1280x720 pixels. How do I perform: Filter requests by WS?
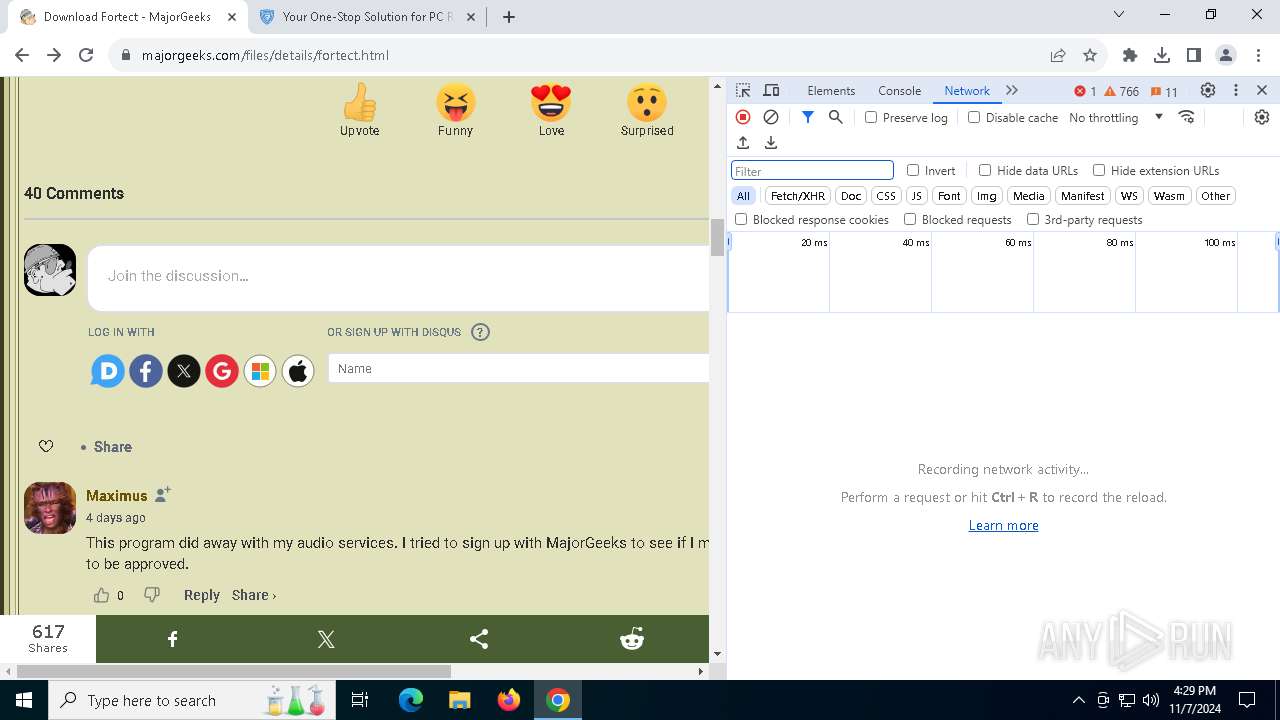click(1129, 196)
